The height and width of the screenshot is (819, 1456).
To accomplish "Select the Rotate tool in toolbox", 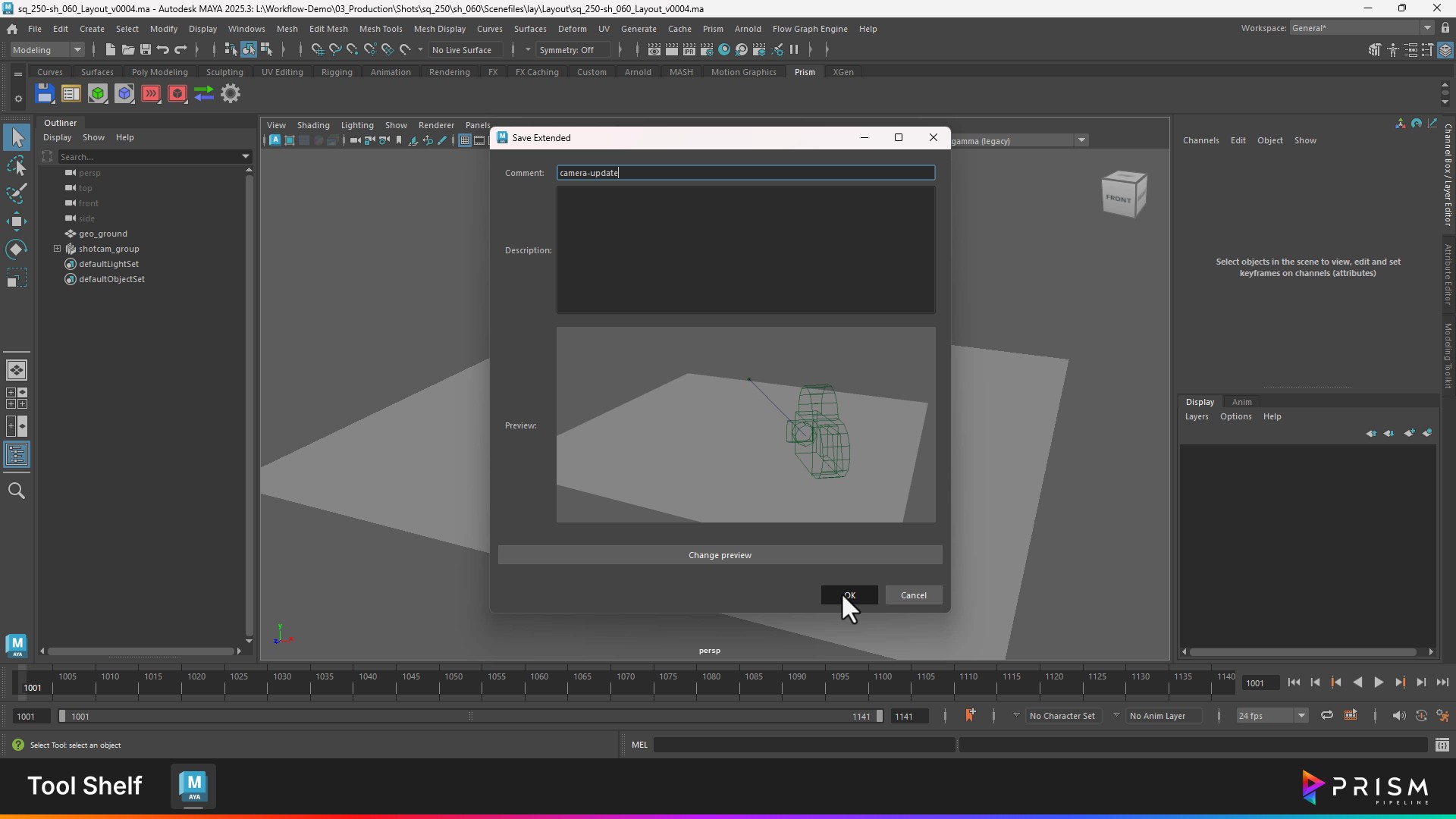I will click(17, 249).
